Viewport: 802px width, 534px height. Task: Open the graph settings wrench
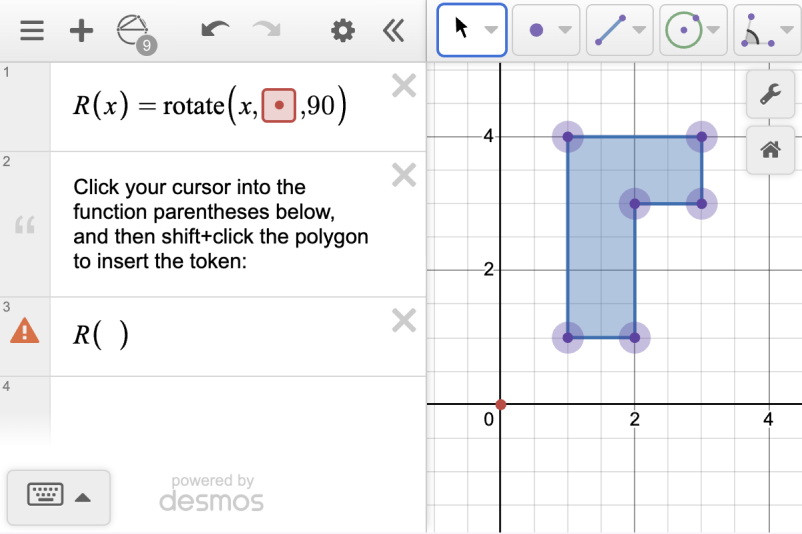click(x=770, y=95)
